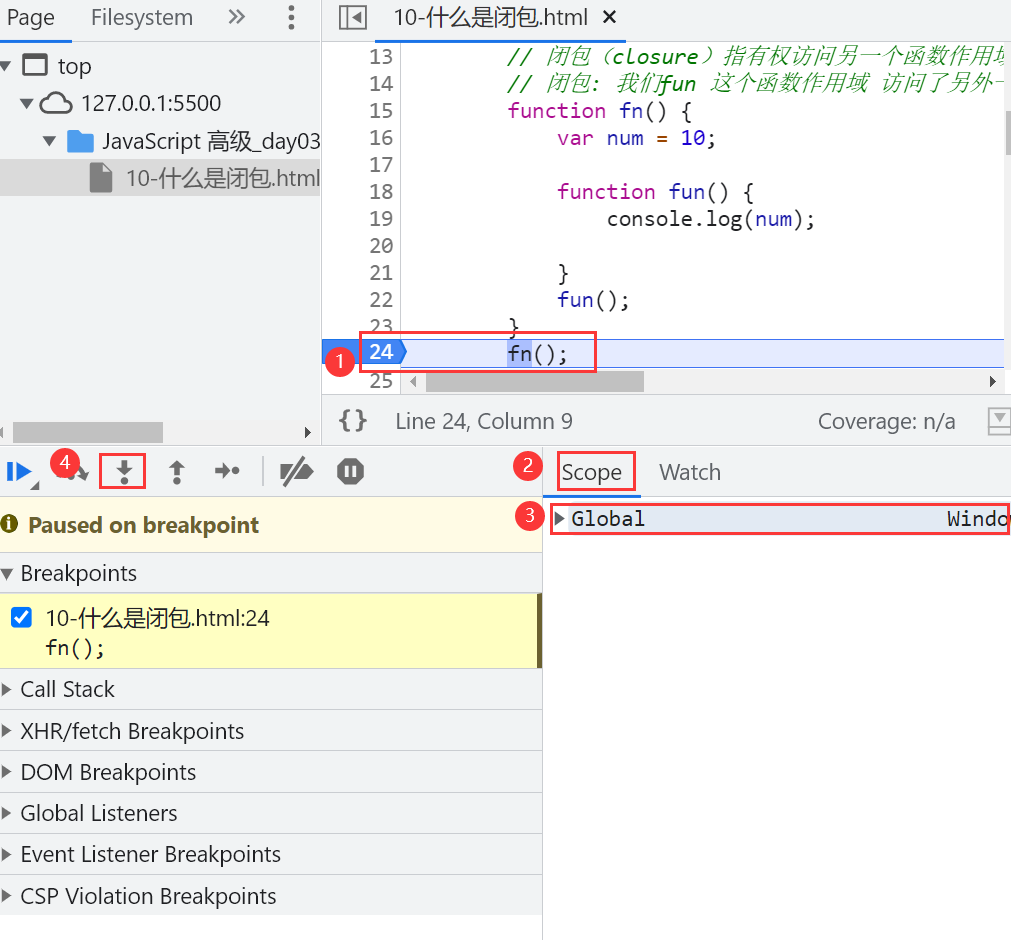This screenshot has height=940, width=1011.
Task: Click the code editor horizontal scrollbar
Action: [x=535, y=382]
